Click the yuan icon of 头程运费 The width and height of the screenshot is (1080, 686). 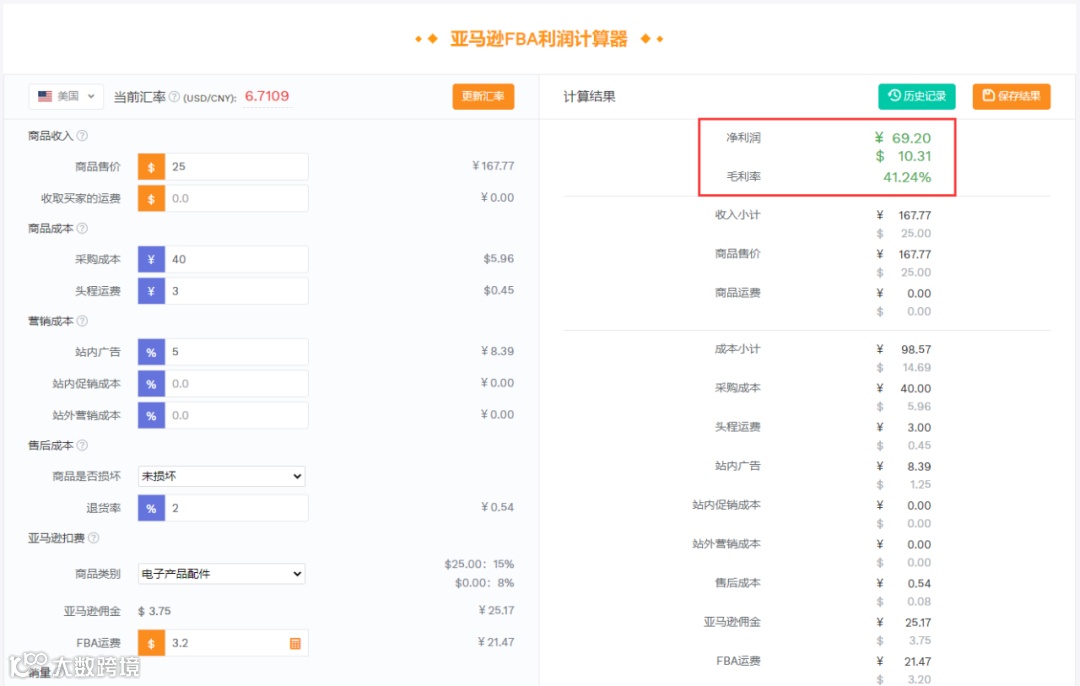(x=152, y=291)
